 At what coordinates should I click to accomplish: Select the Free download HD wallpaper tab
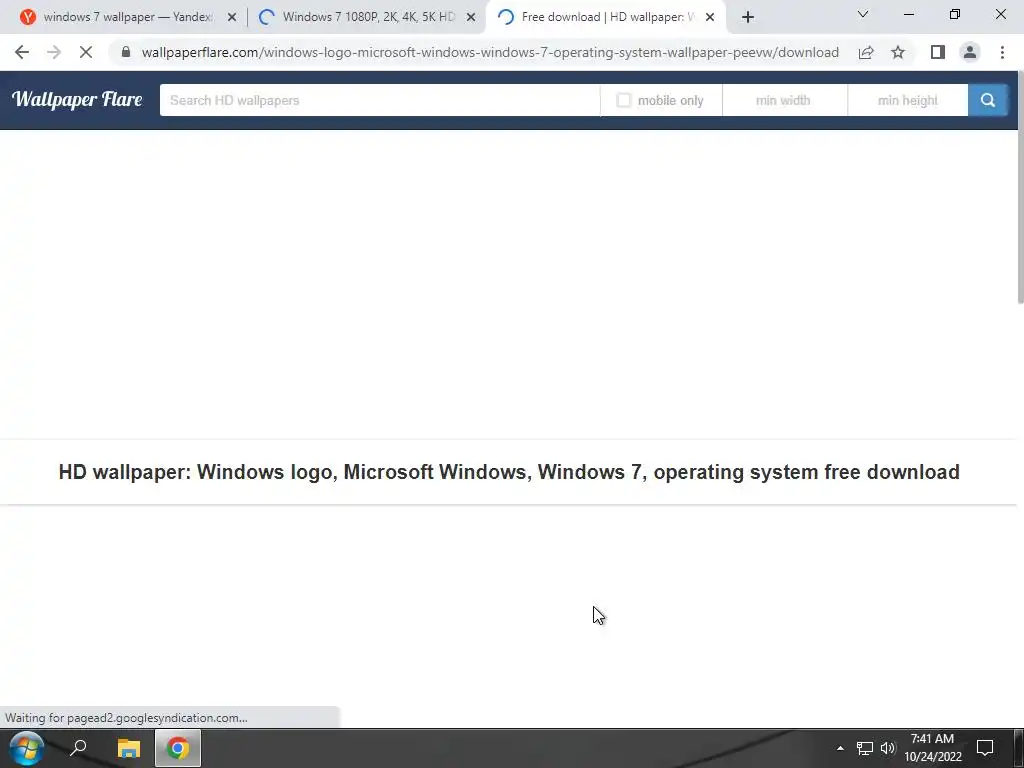[607, 17]
